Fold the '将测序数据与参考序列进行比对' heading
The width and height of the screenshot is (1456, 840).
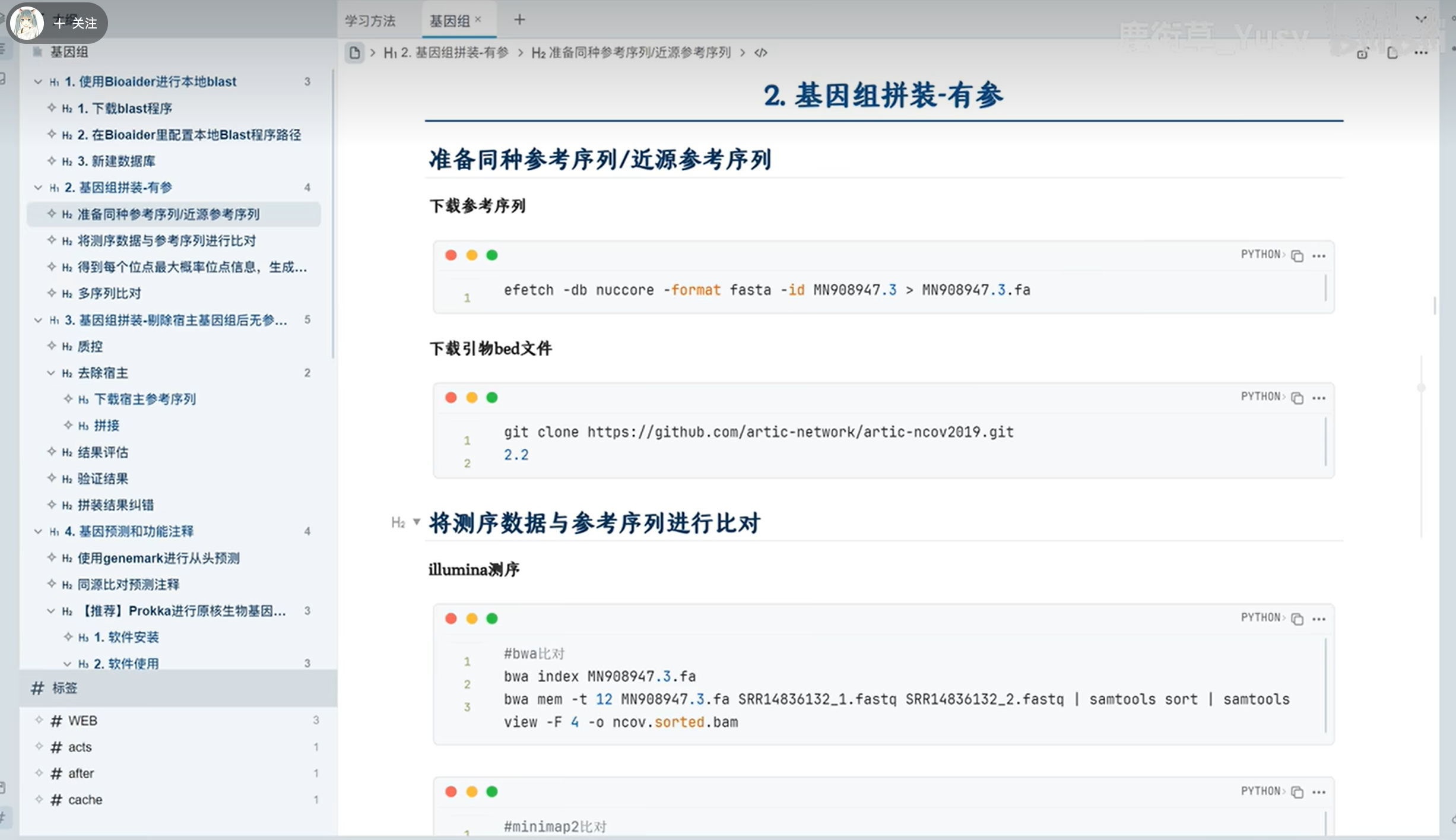417,522
